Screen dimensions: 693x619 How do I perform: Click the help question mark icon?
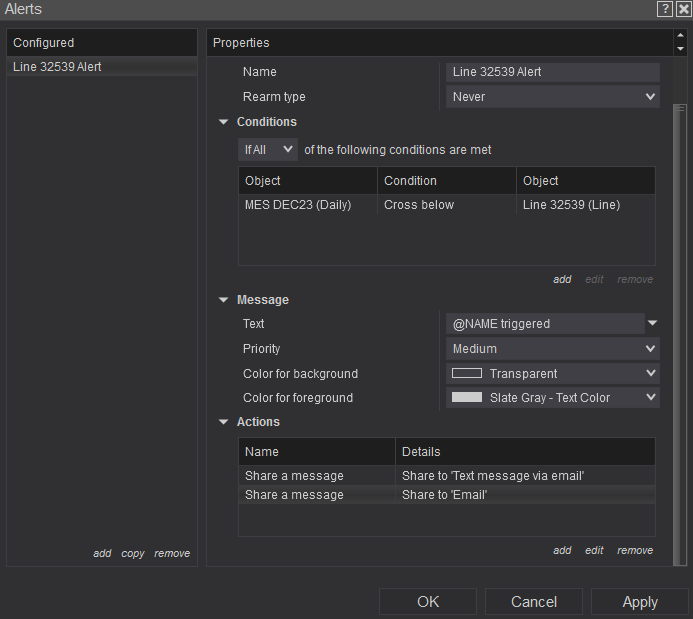(665, 9)
